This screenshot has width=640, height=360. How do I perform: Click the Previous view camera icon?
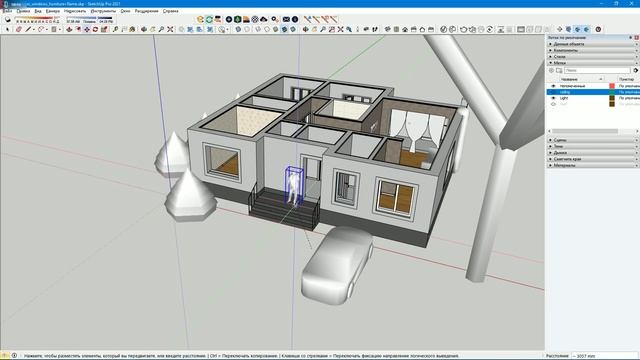pyautogui.click(x=349, y=29)
